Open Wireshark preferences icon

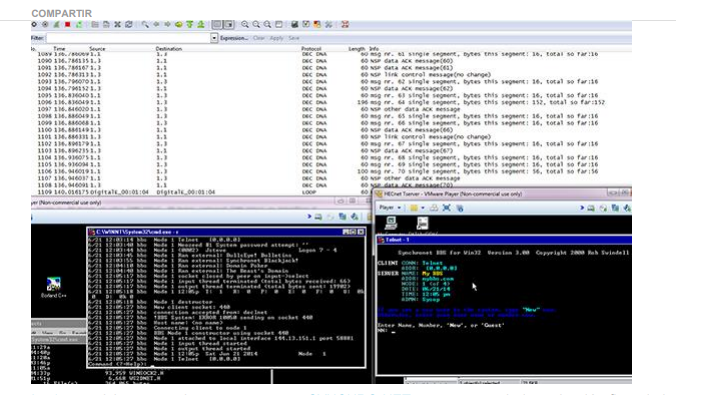pyautogui.click(x=328, y=25)
